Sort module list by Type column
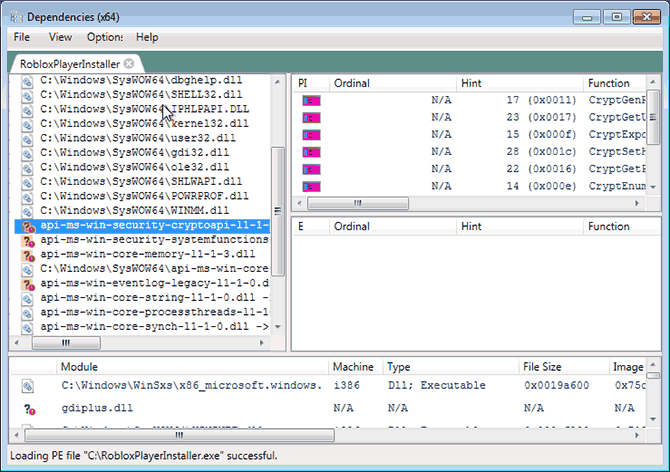The image size is (670, 472). pos(451,367)
